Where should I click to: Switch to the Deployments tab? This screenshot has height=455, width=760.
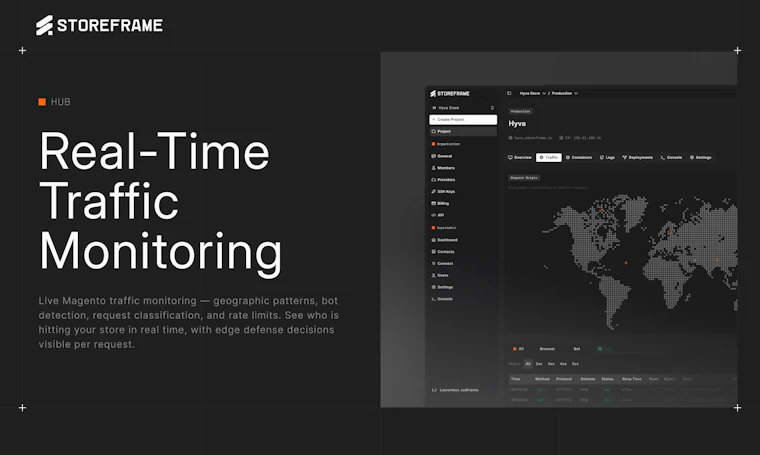tap(637, 157)
